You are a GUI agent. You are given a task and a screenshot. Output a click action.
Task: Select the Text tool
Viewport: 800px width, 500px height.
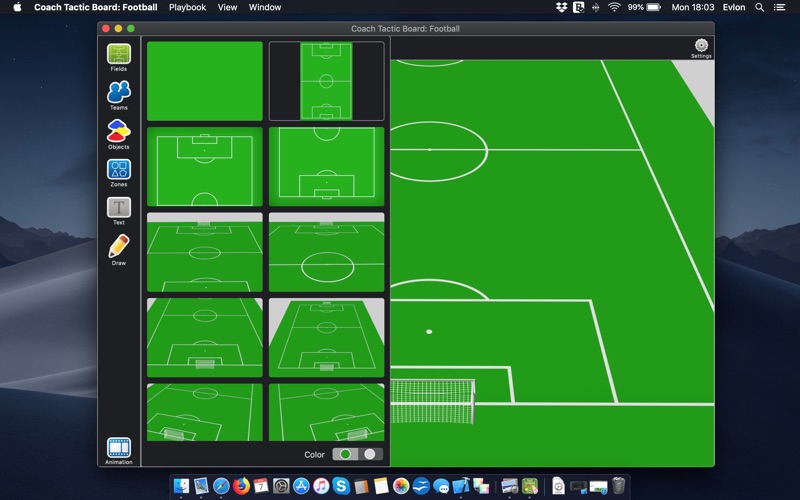click(x=118, y=211)
